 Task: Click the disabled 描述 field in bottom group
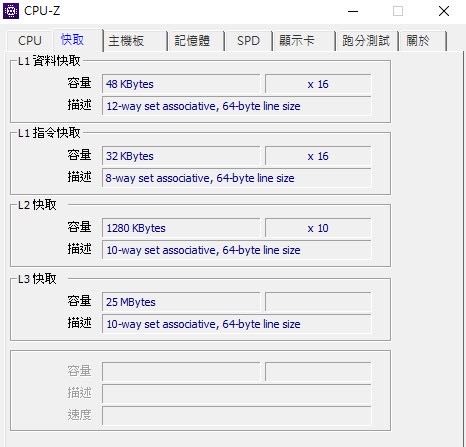237,393
